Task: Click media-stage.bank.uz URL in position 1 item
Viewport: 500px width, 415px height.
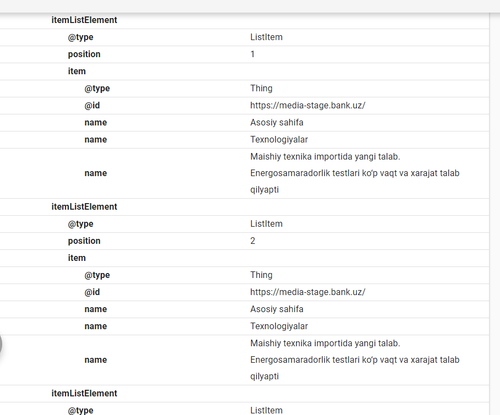Action: (308, 105)
